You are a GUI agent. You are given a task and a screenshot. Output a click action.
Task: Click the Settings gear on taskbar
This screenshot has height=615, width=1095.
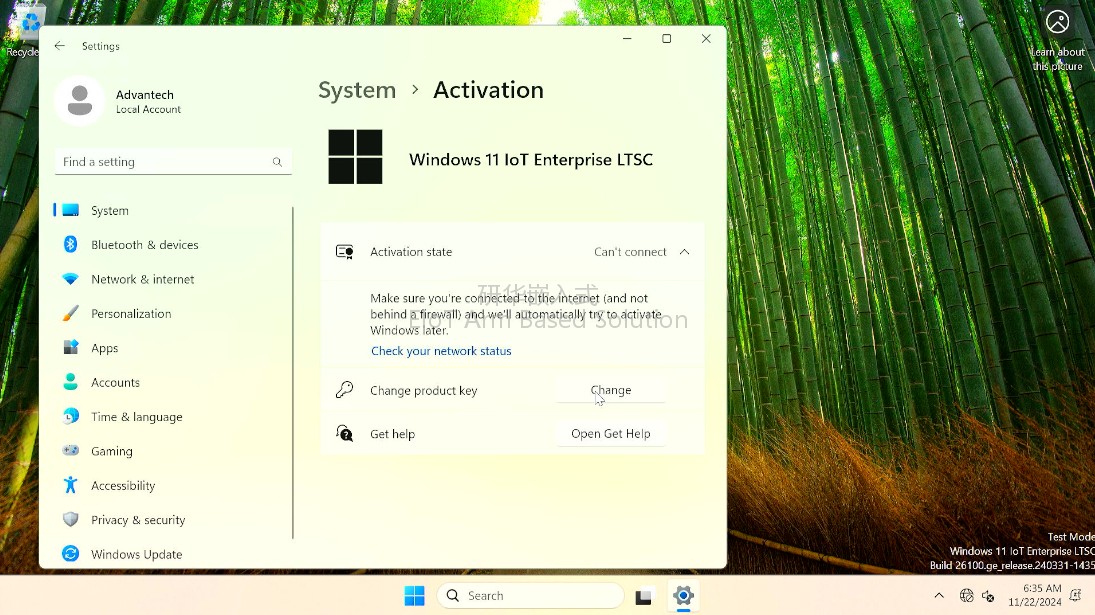pos(683,595)
